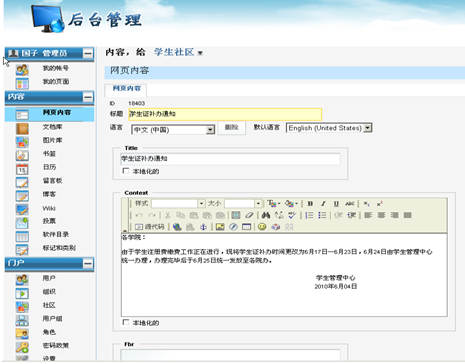Viewport: 465px width, 364px height.
Task: Insert an anchor with the anchor icon
Action: (x=203, y=227)
